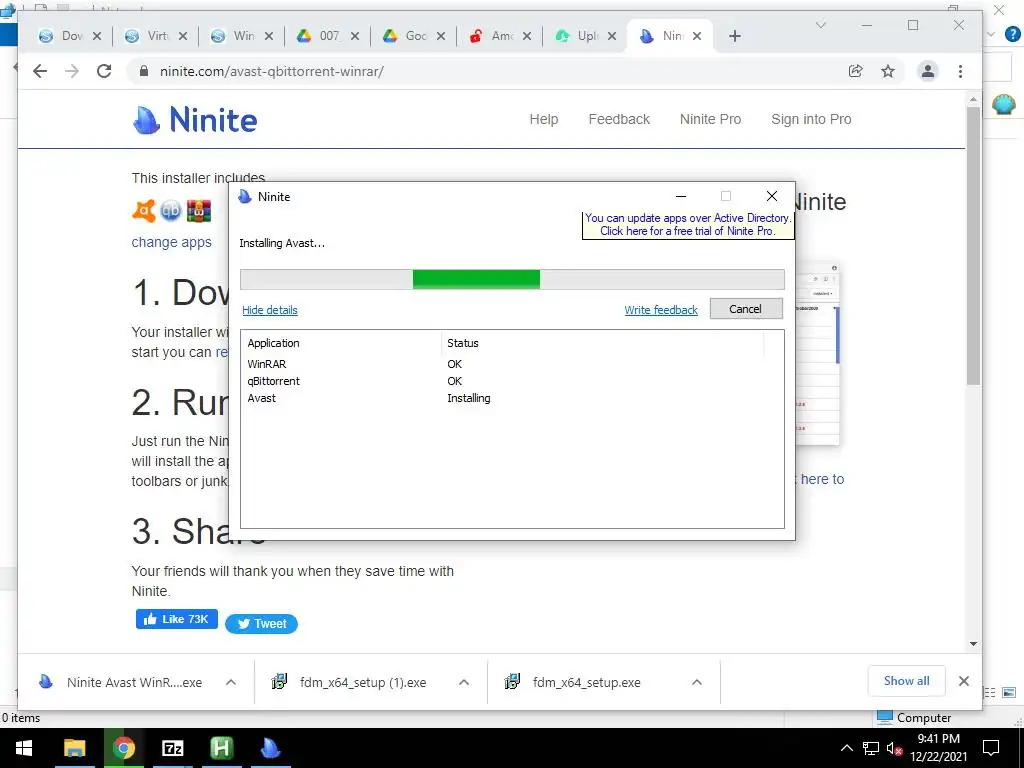Click the qBittorrent icon under installer includes
This screenshot has width=1024, height=768.
click(x=171, y=210)
